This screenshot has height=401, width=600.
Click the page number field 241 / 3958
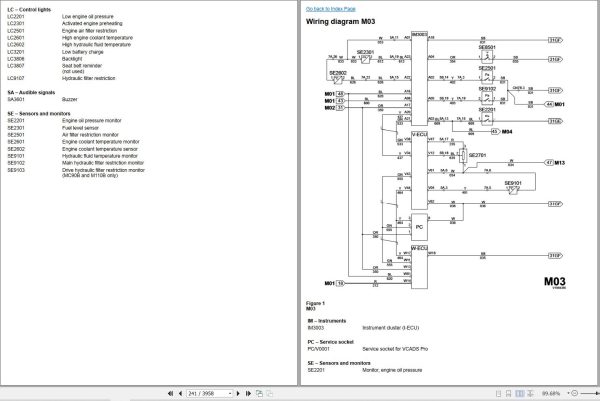(x=207, y=393)
